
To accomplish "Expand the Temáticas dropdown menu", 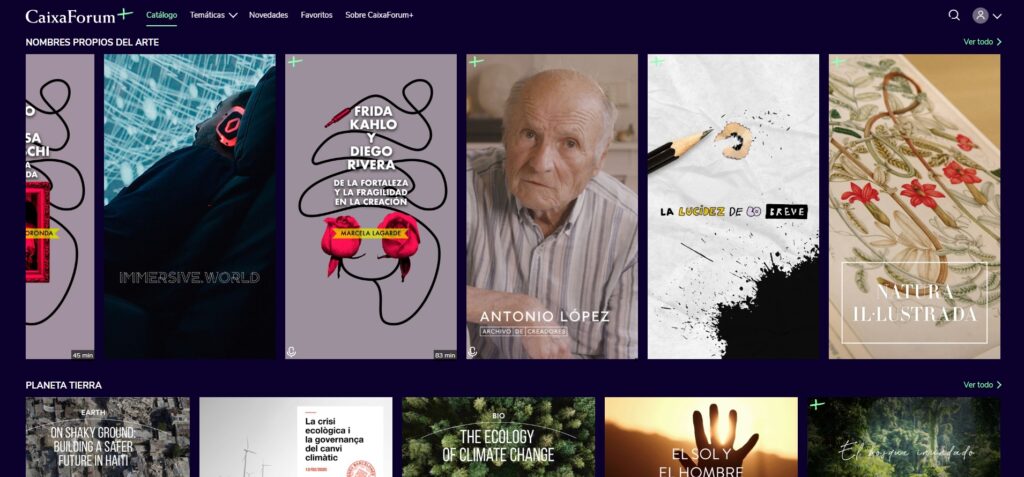I will pyautogui.click(x=214, y=15).
